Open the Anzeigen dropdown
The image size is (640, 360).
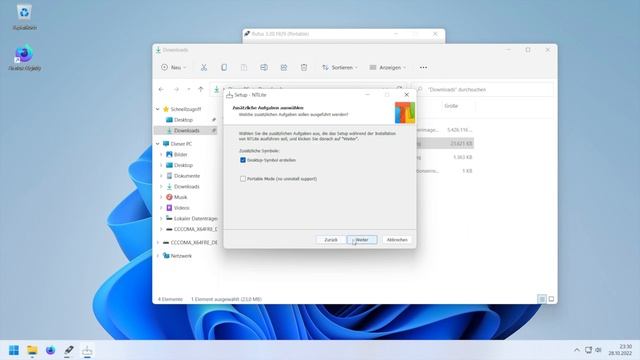pos(387,67)
